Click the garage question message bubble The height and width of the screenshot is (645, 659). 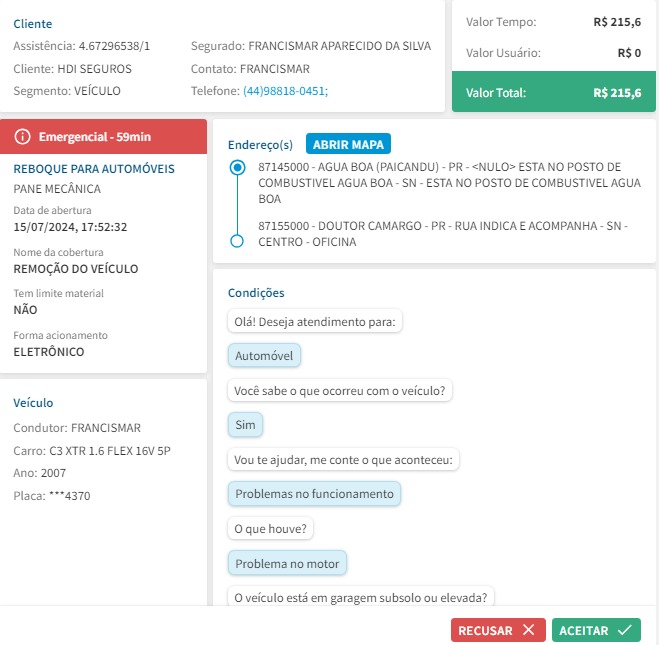361,598
